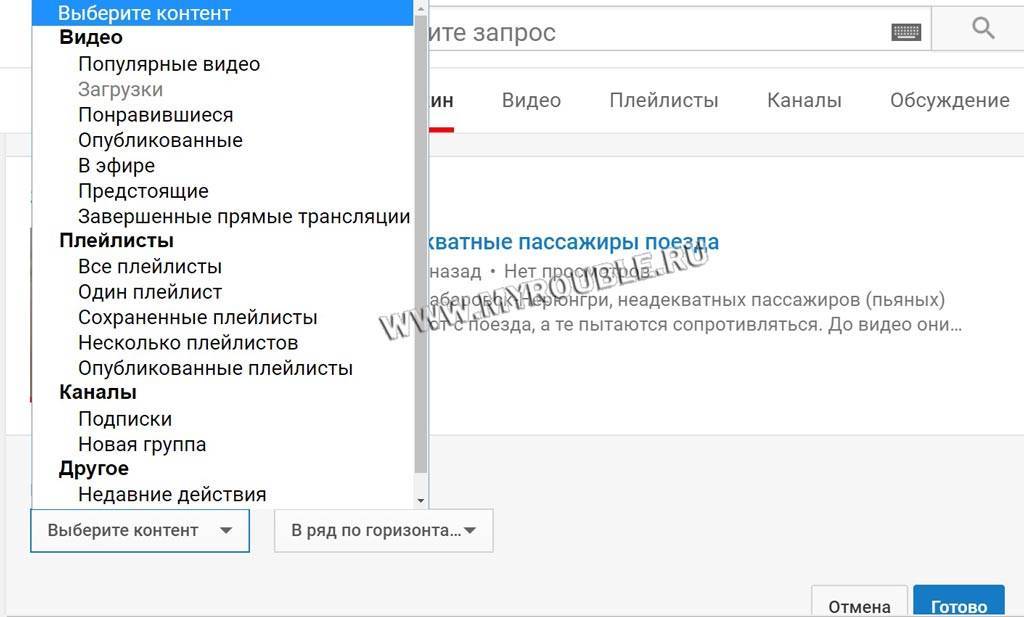Screen dimensions: 1024x617
Task: Select "Популярные видео" from the list
Action: (x=169, y=64)
